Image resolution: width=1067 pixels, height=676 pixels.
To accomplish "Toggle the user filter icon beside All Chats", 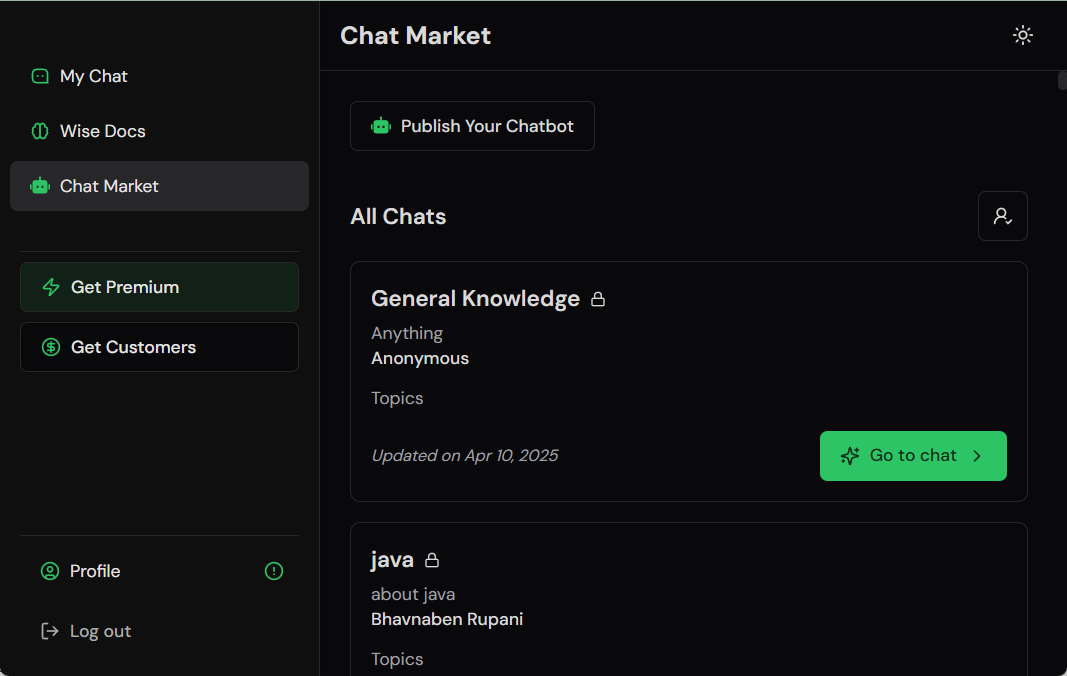I will click(x=1002, y=216).
